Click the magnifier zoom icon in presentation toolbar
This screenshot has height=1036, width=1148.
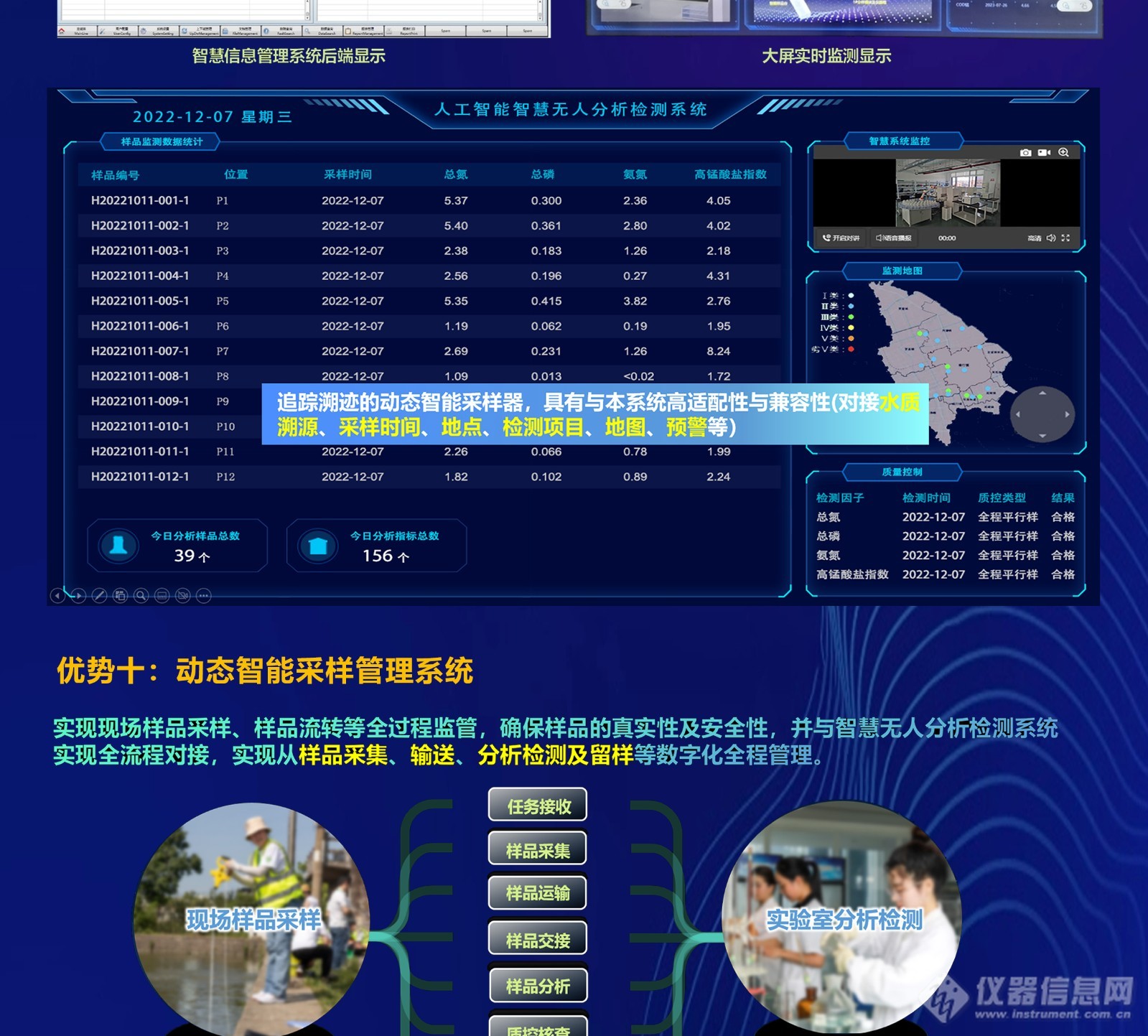[141, 595]
